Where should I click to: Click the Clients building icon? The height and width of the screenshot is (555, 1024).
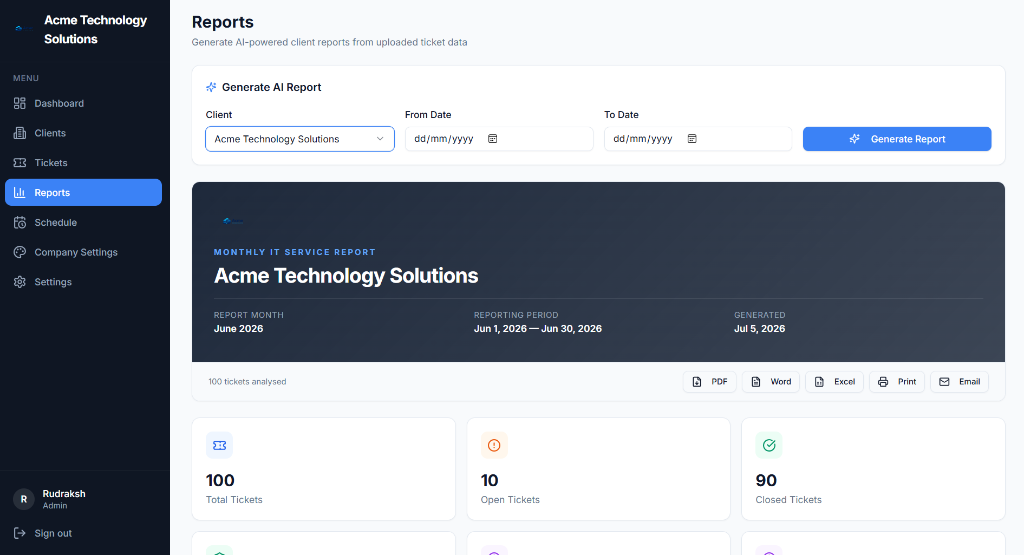point(20,133)
